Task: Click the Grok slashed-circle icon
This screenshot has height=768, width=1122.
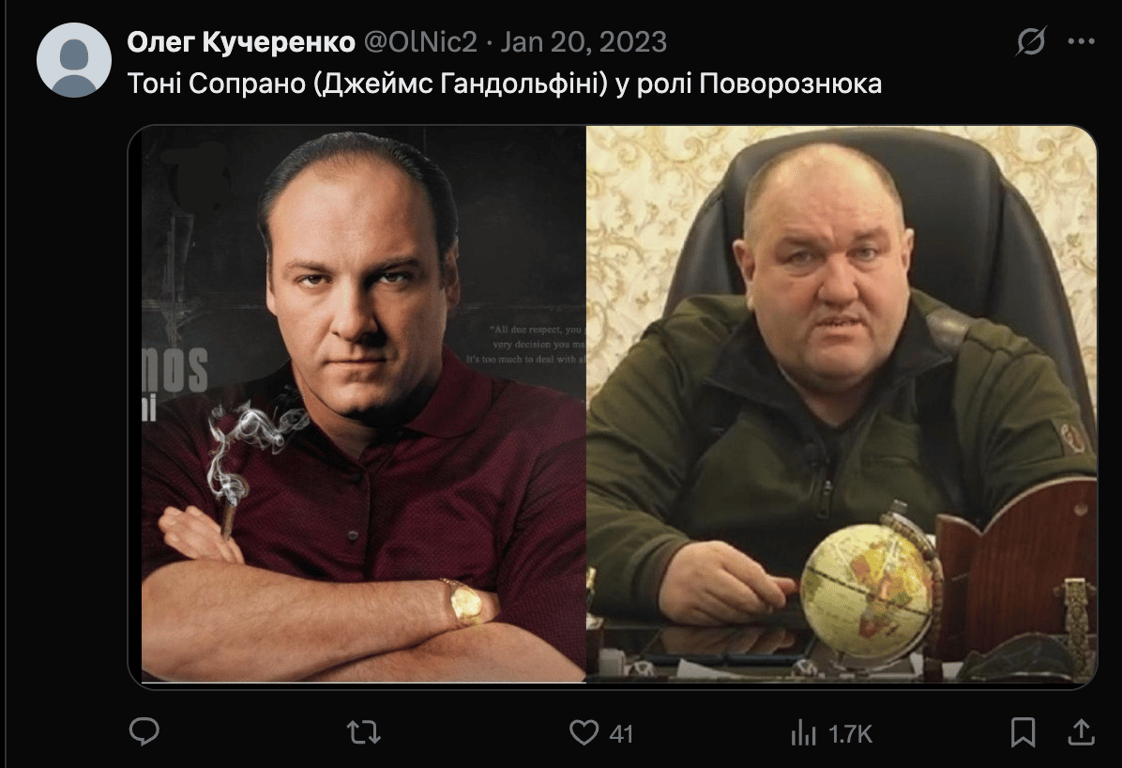Action: [x=1031, y=42]
